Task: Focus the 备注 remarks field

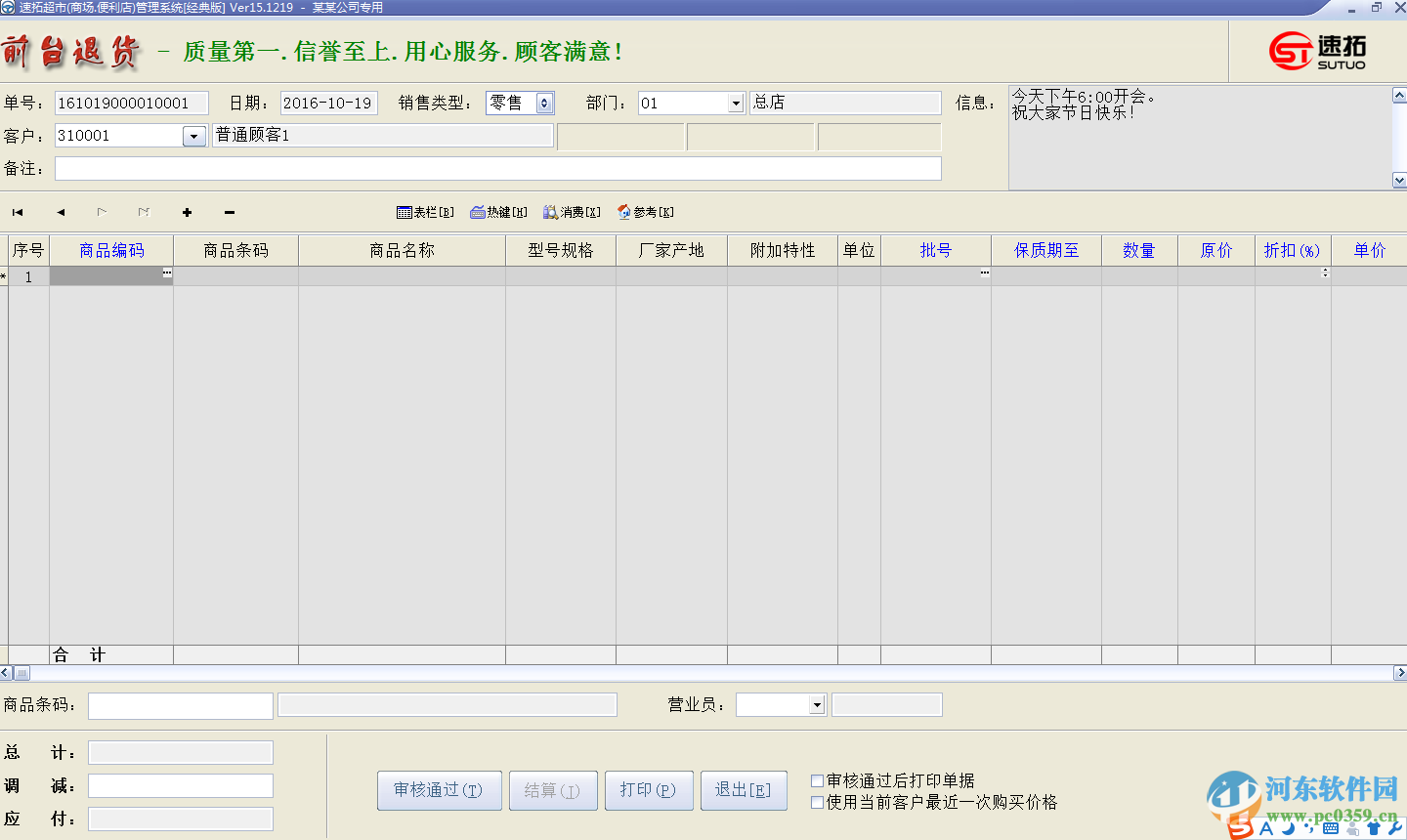Action: [x=498, y=168]
